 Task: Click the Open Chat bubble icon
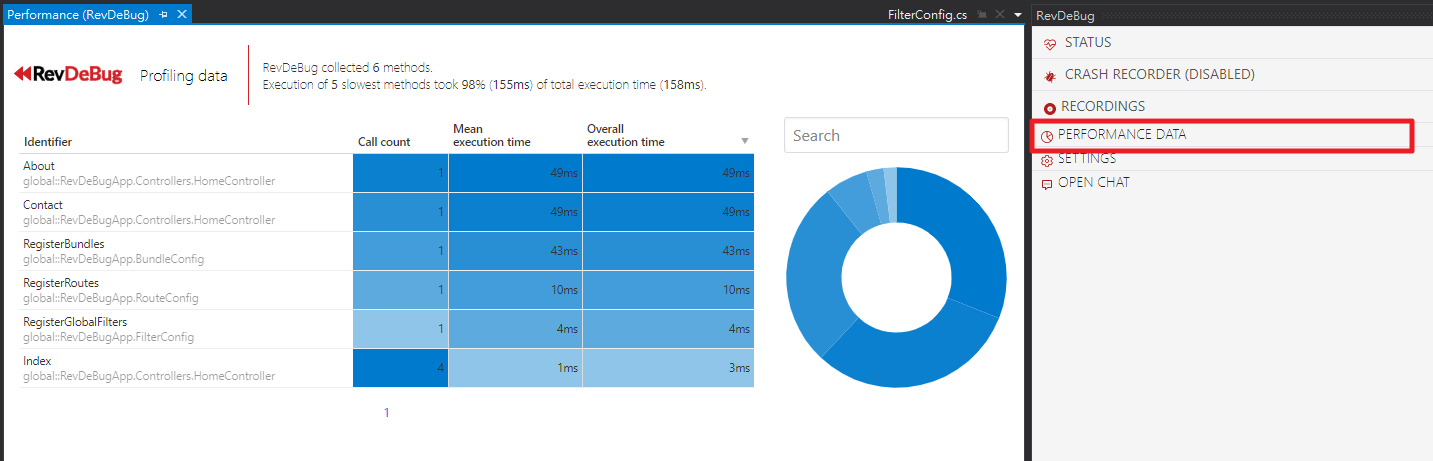point(1047,184)
